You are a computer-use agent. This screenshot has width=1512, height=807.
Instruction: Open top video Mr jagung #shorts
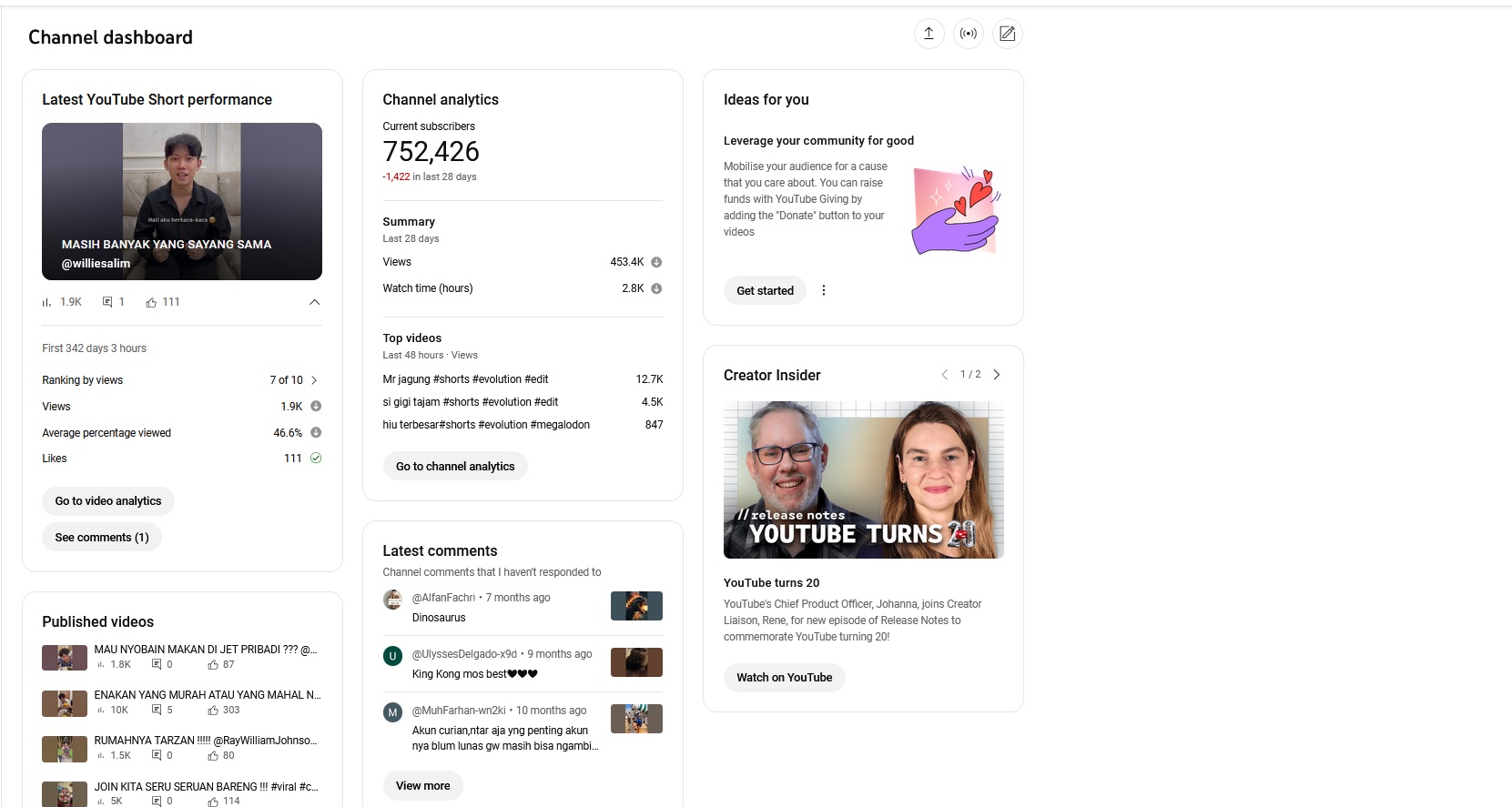click(465, 379)
